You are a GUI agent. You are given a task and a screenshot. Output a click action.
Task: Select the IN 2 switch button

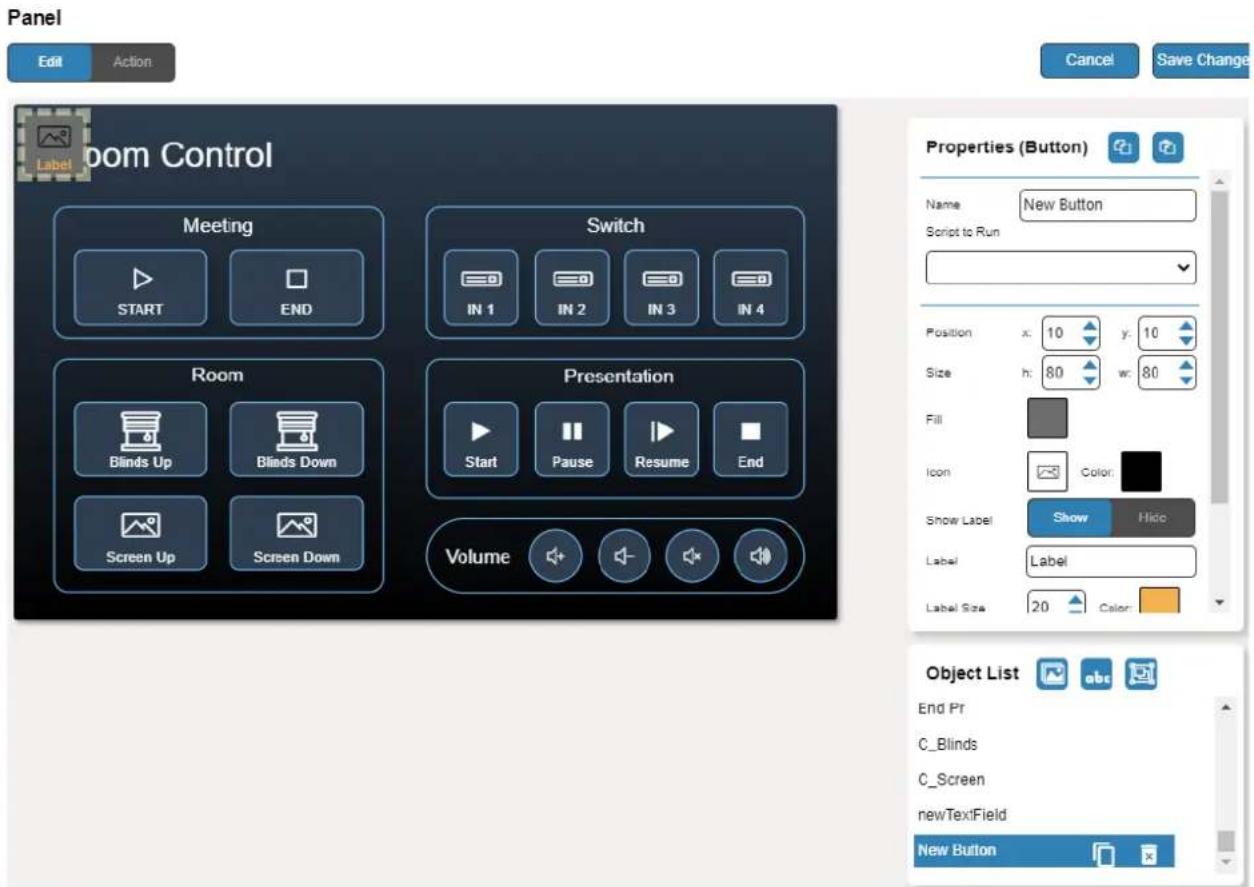pos(572,288)
